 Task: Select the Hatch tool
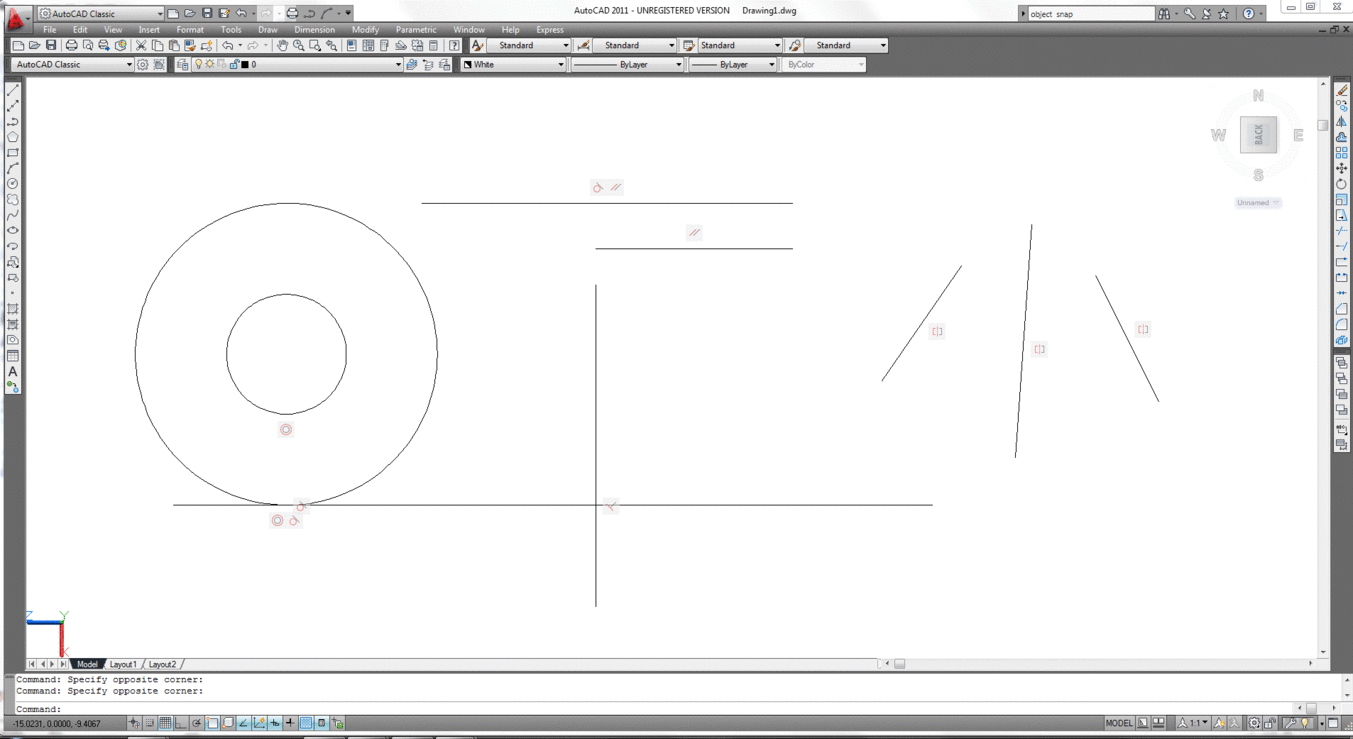[13, 309]
